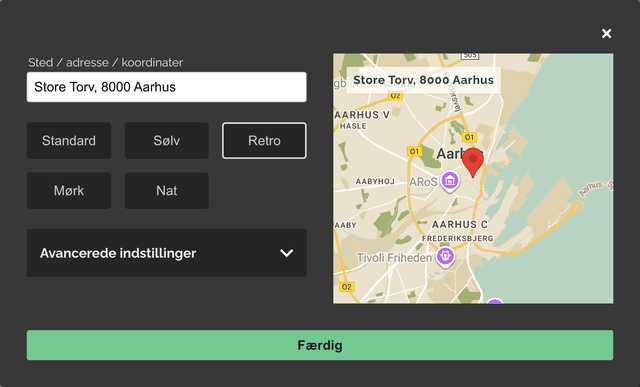Click the AARHUS C district label on map
The width and height of the screenshot is (640, 387).
coord(460,225)
